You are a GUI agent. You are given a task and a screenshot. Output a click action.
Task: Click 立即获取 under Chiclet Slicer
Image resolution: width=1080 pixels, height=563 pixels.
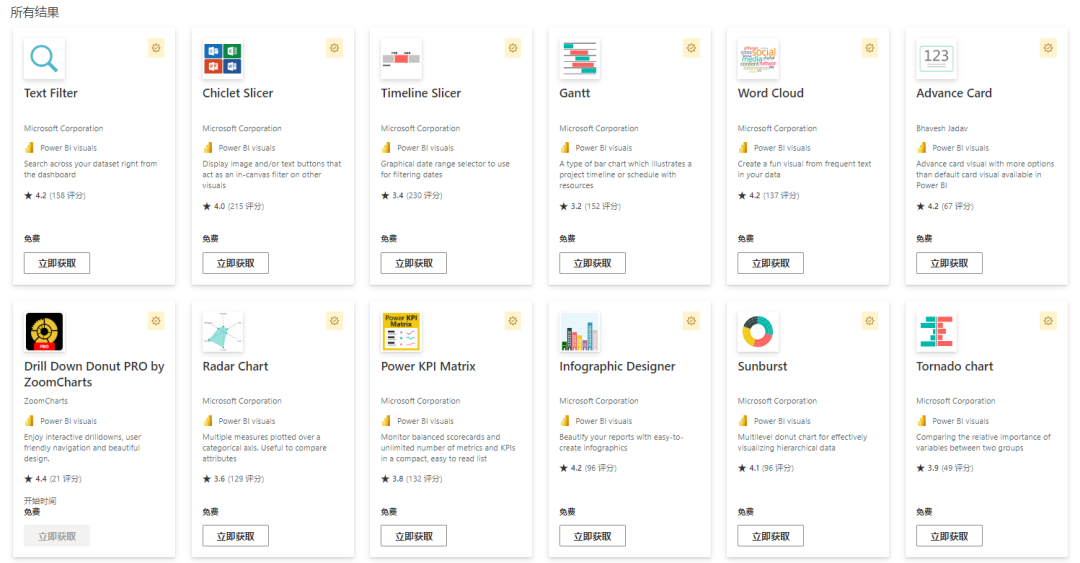(236, 263)
